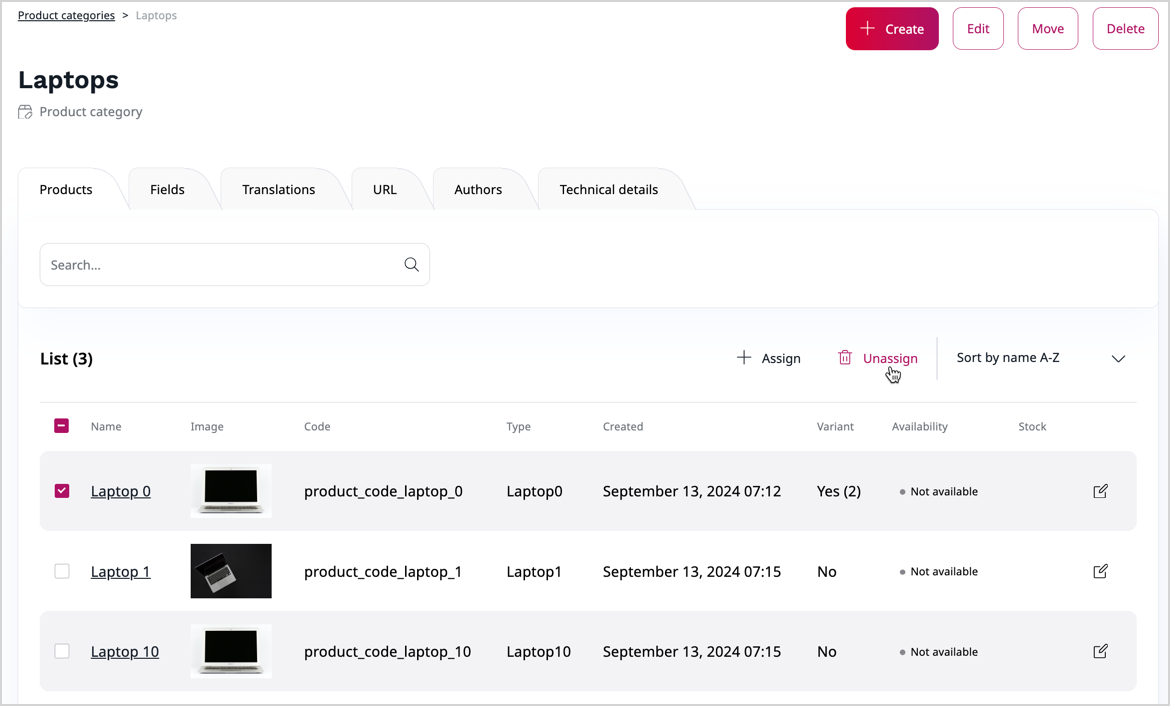This screenshot has width=1170, height=706.
Task: Click the Edit button
Action: click(977, 29)
